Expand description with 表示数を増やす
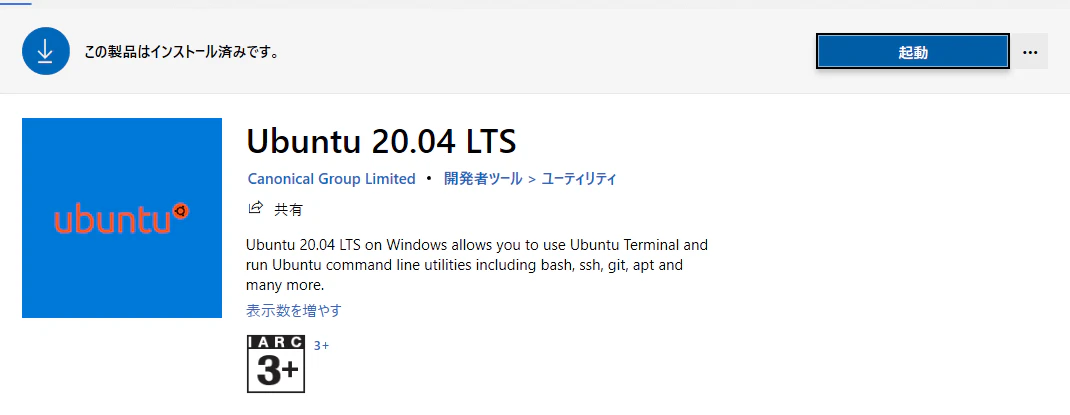1070x415 pixels. [x=293, y=311]
